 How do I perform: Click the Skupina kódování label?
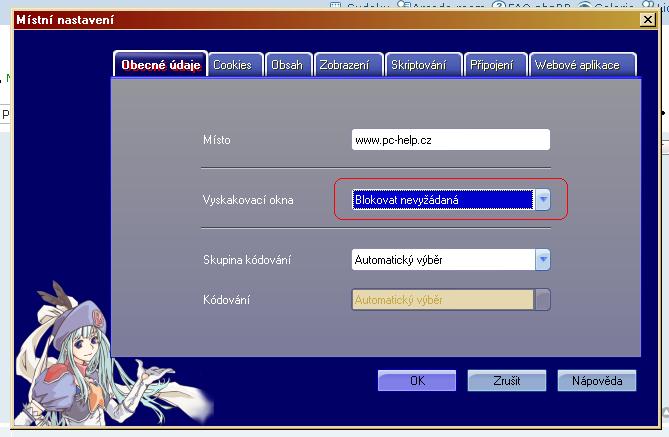[x=247, y=260]
